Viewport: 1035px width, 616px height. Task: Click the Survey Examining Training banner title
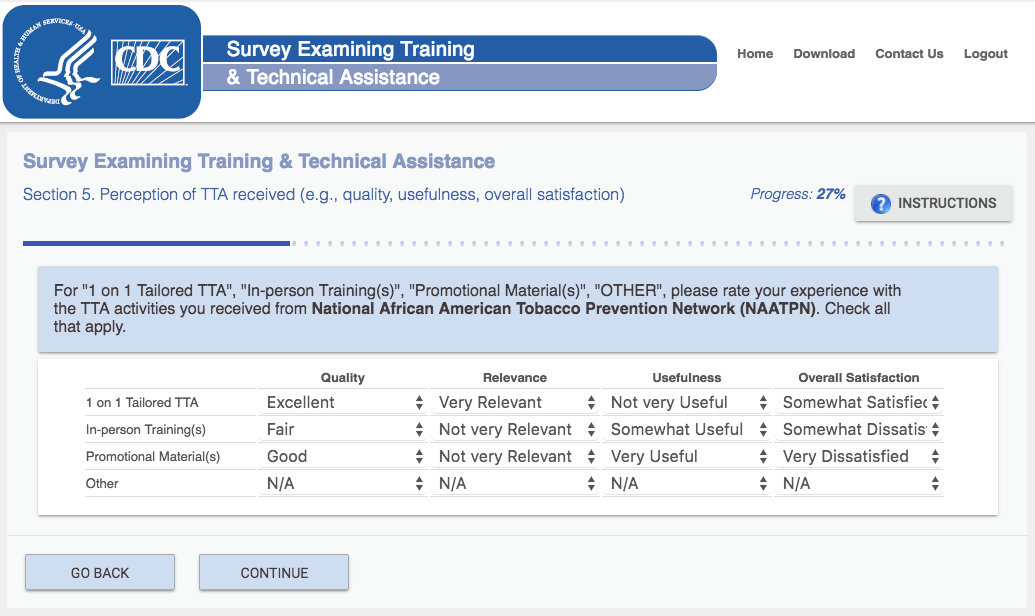[350, 49]
